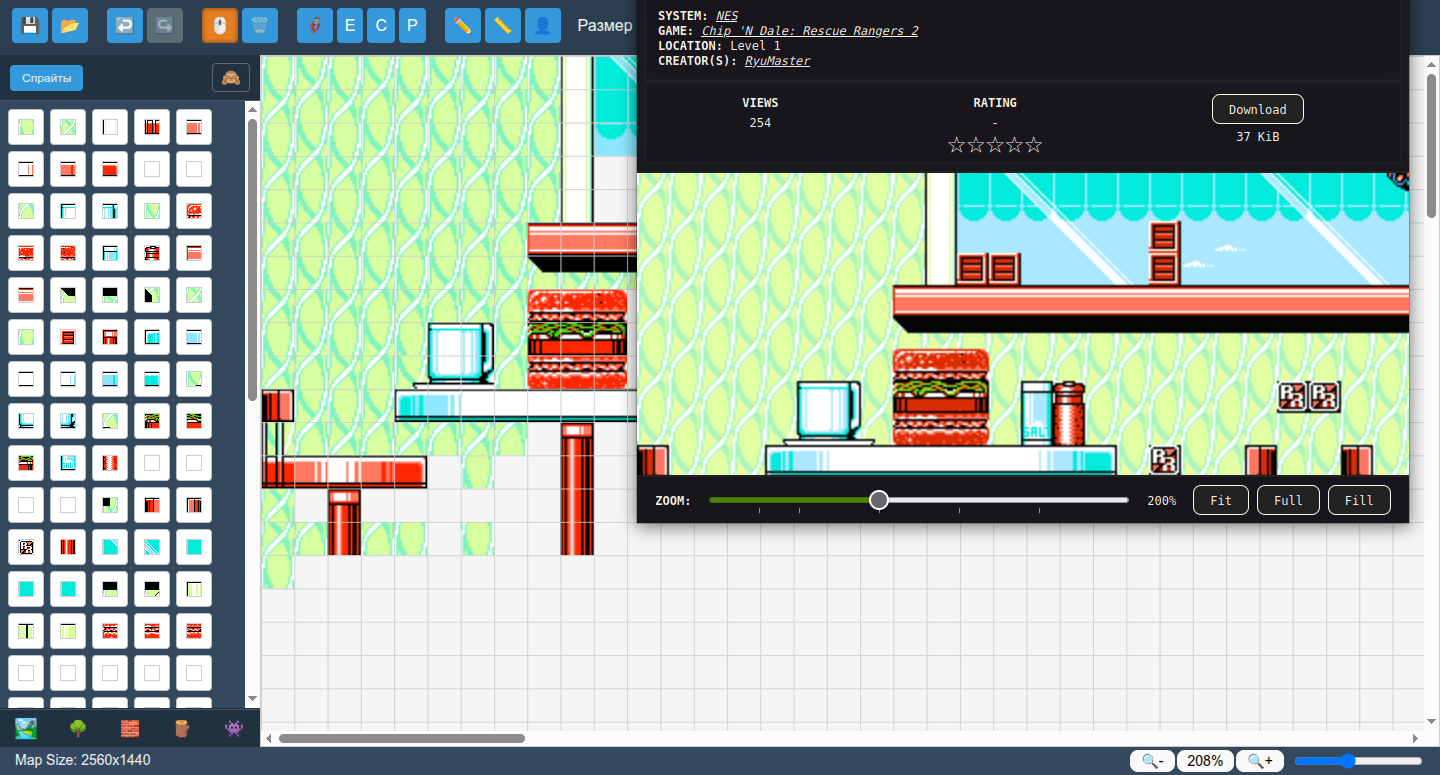Toggle the mouse selection tool
The image size is (1440, 775).
pos(220,25)
